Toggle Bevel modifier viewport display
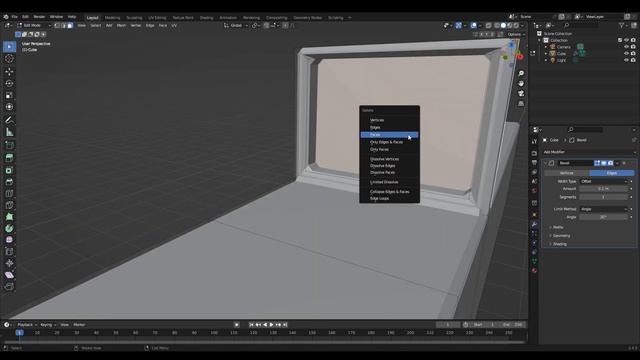 point(604,163)
